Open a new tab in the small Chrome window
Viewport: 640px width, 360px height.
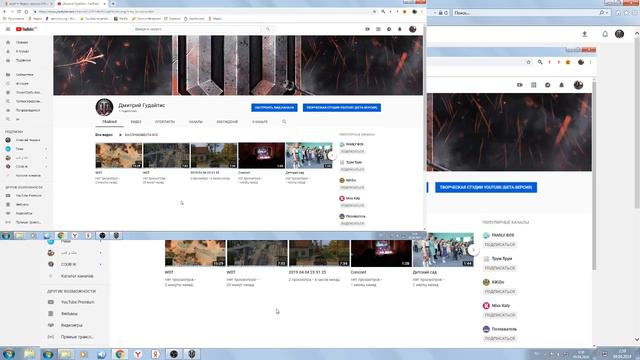[x=113, y=4]
